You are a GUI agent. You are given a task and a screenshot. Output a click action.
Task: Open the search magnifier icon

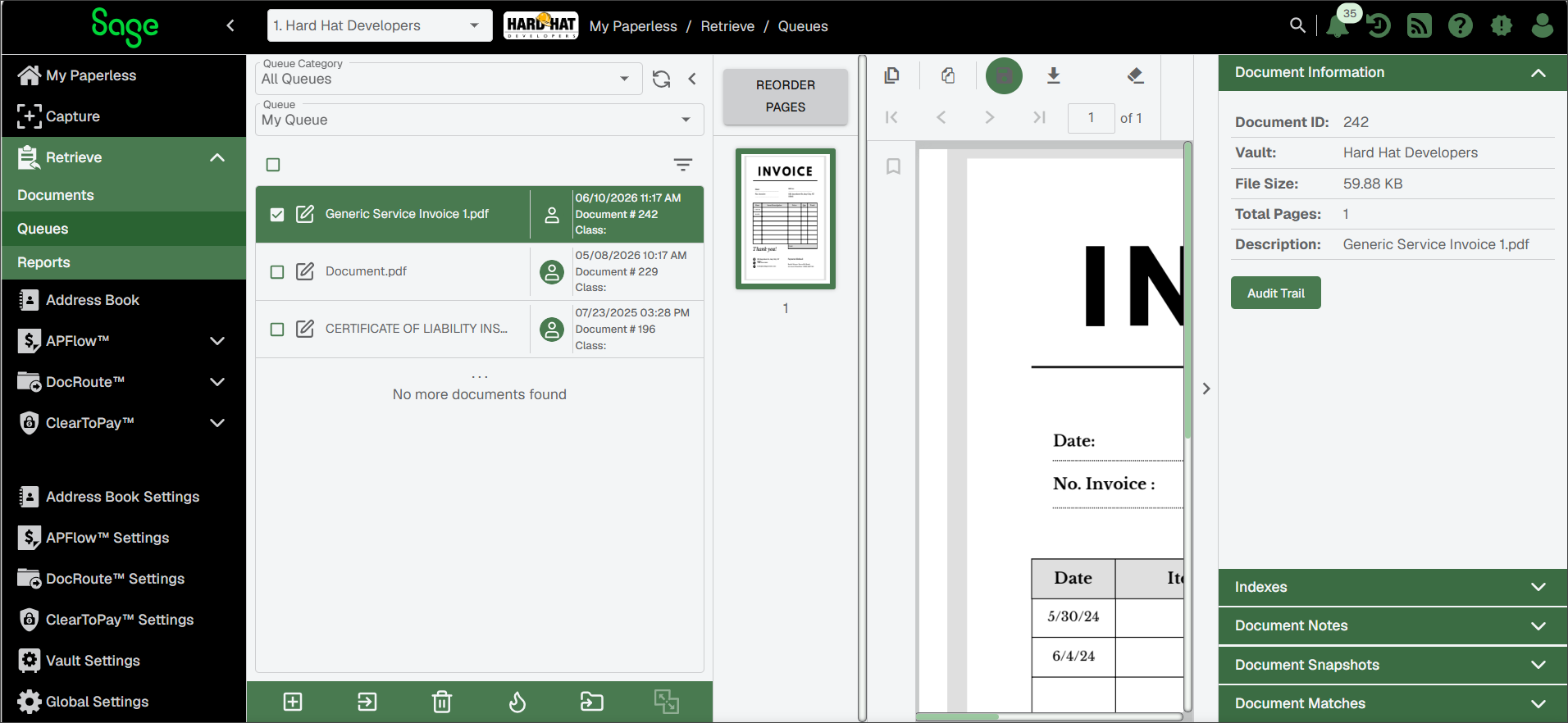(x=1297, y=25)
